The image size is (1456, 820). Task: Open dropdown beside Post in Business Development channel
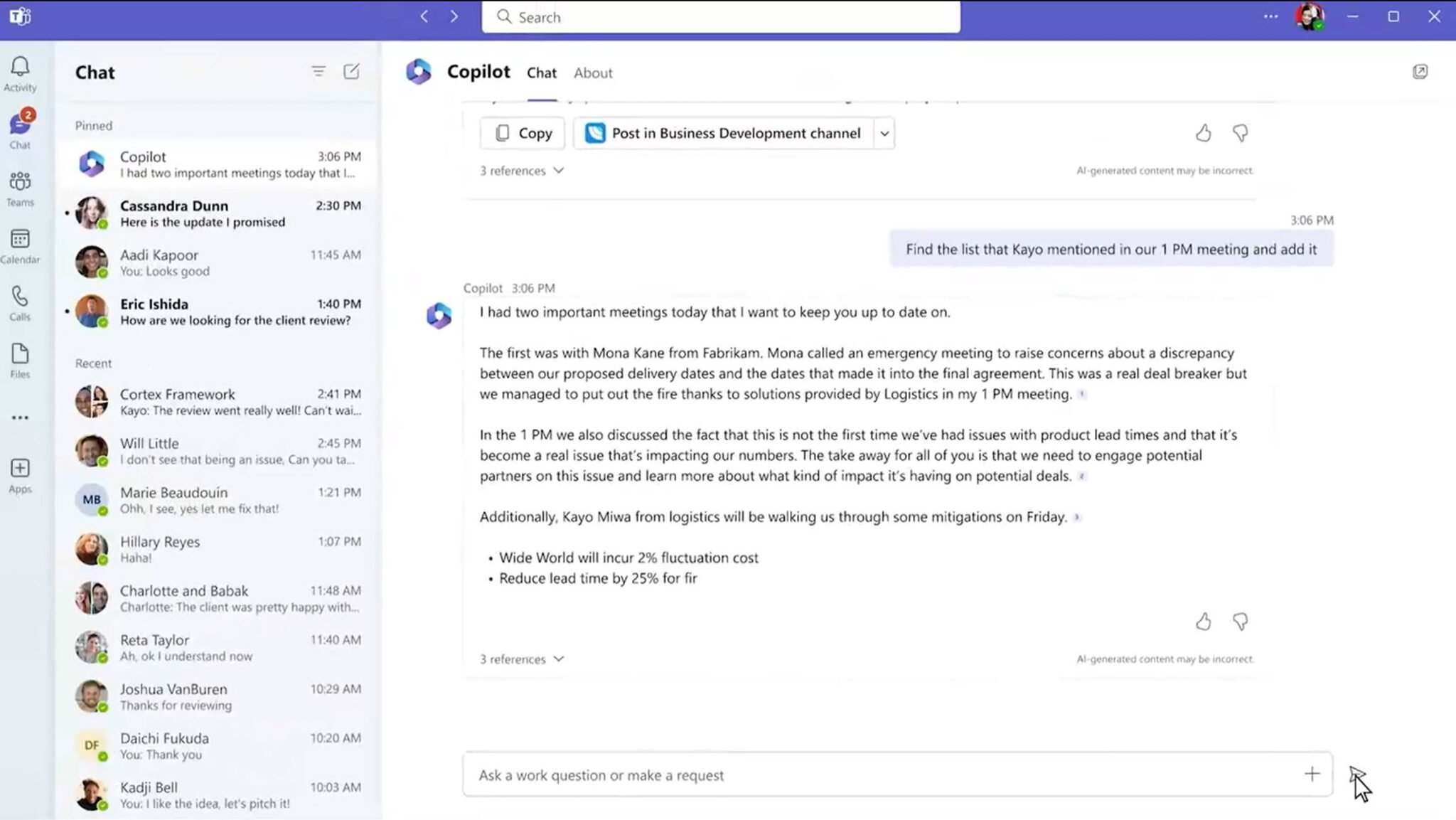(884, 133)
